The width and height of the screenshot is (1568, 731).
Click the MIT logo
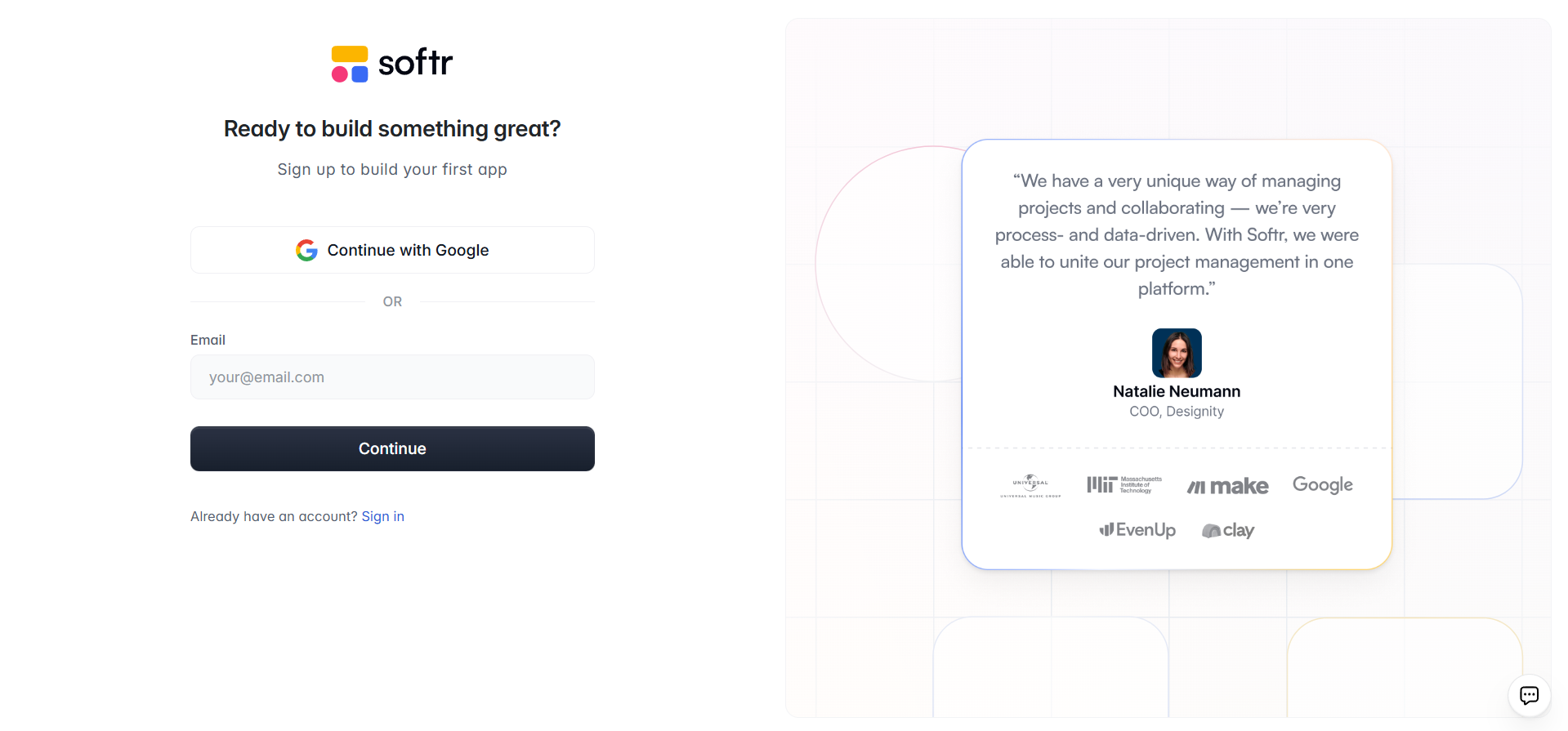[x=1124, y=484]
